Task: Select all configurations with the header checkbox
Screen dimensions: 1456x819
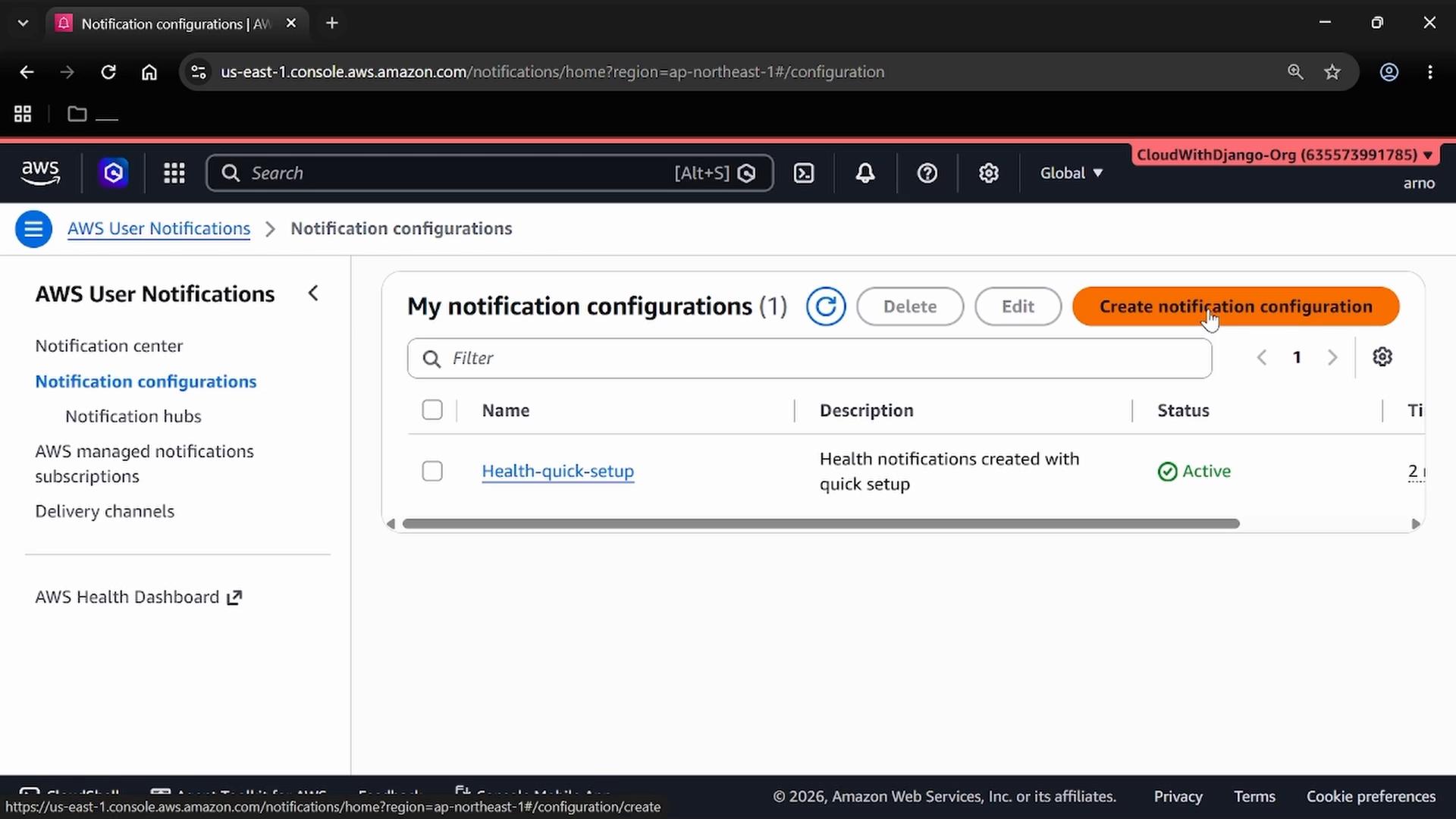Action: click(x=432, y=410)
